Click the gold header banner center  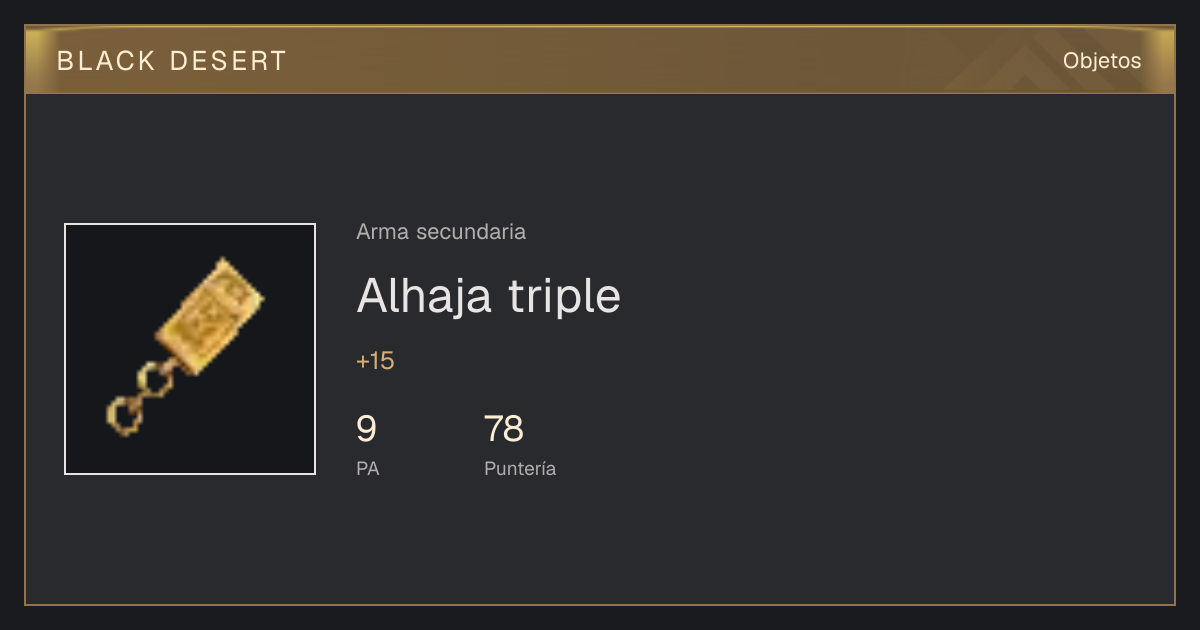tap(600, 60)
